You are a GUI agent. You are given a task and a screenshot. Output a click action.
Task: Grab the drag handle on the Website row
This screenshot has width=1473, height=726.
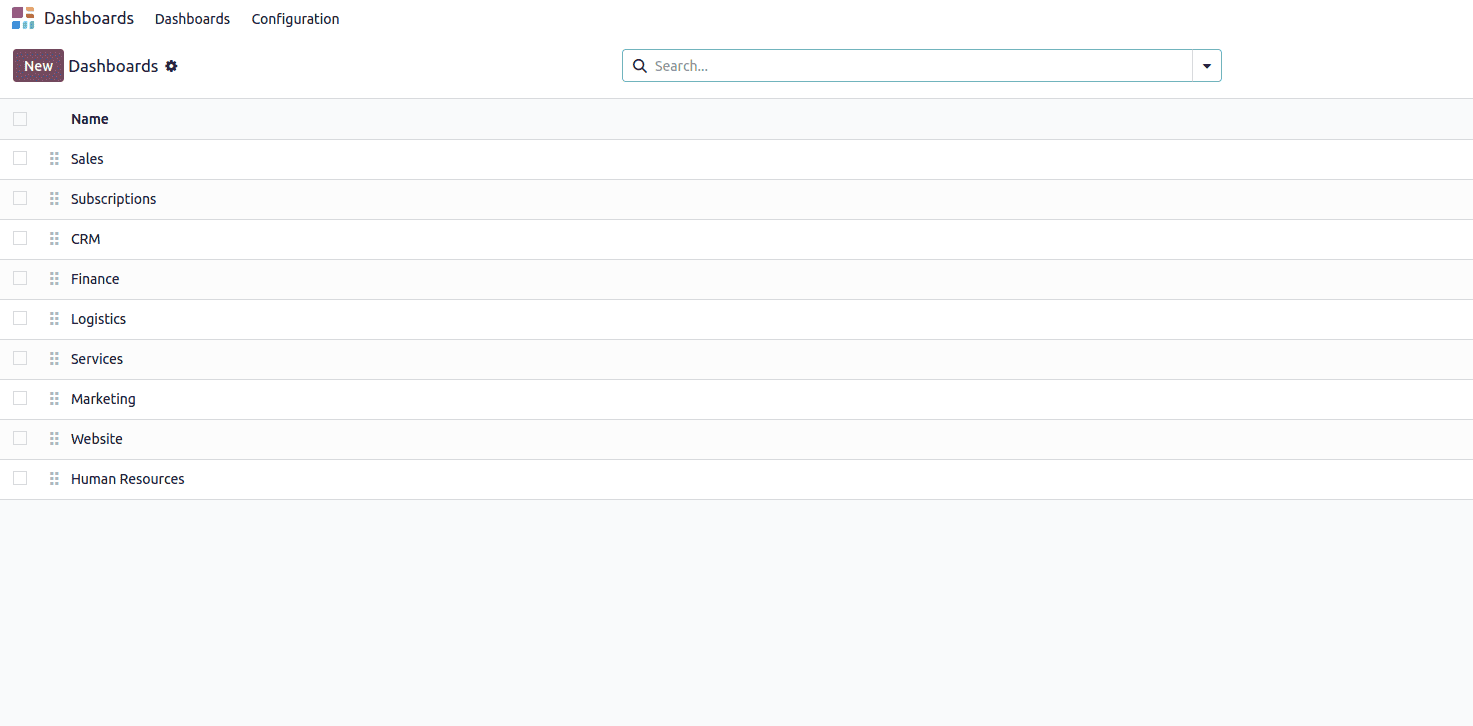[x=54, y=438]
